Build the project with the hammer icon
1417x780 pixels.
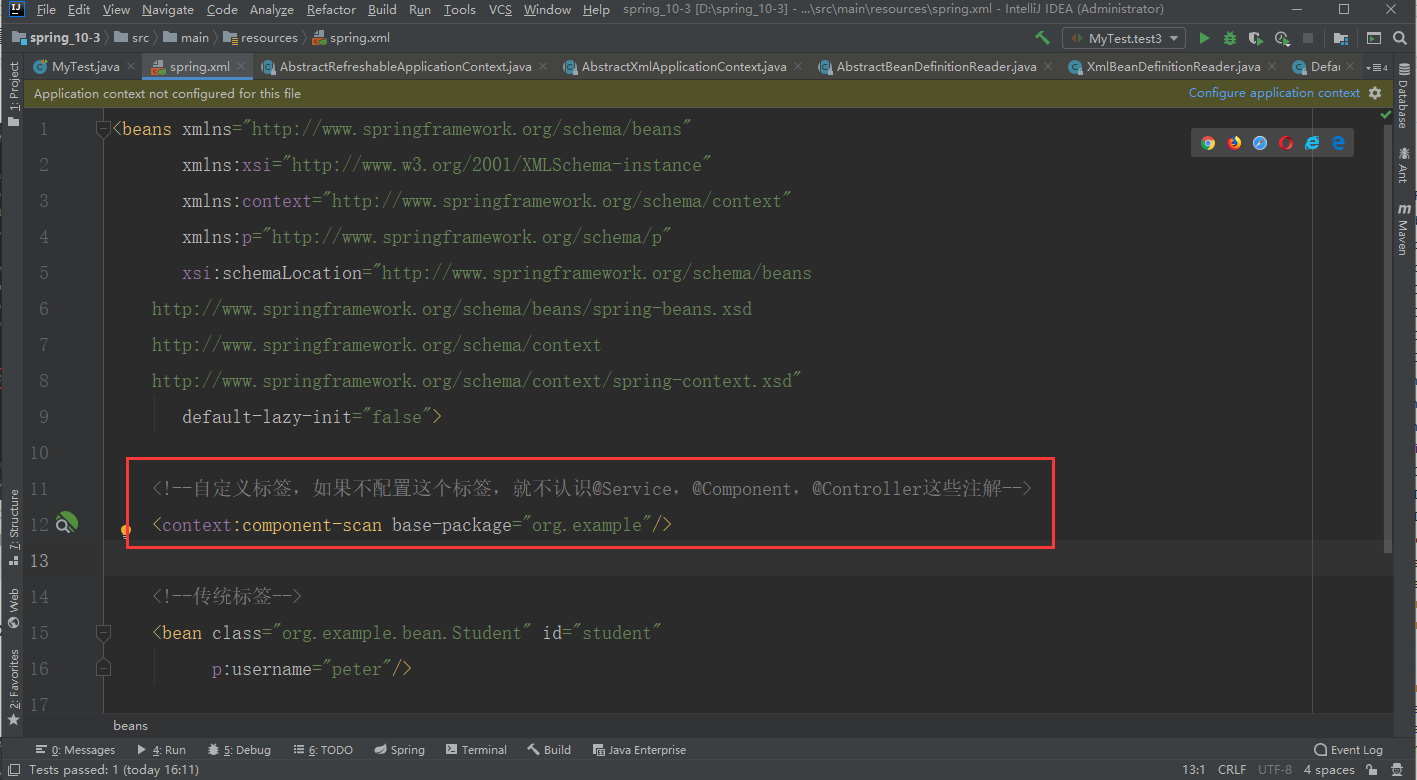(1042, 38)
